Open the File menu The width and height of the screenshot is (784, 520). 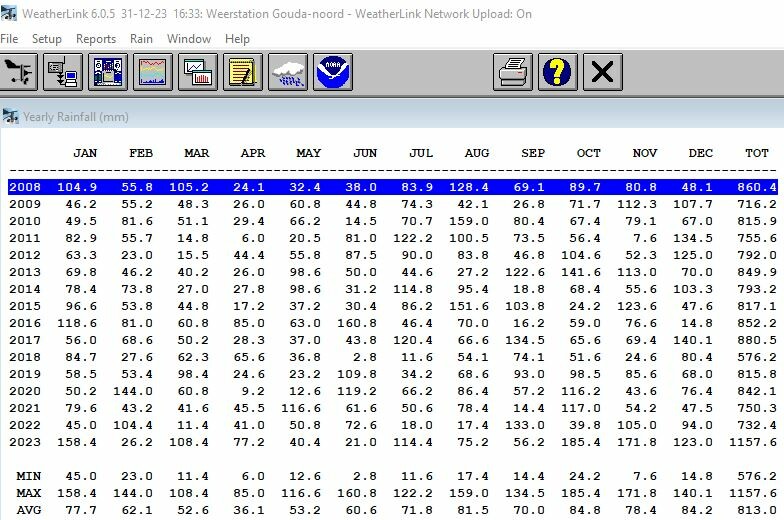9,39
